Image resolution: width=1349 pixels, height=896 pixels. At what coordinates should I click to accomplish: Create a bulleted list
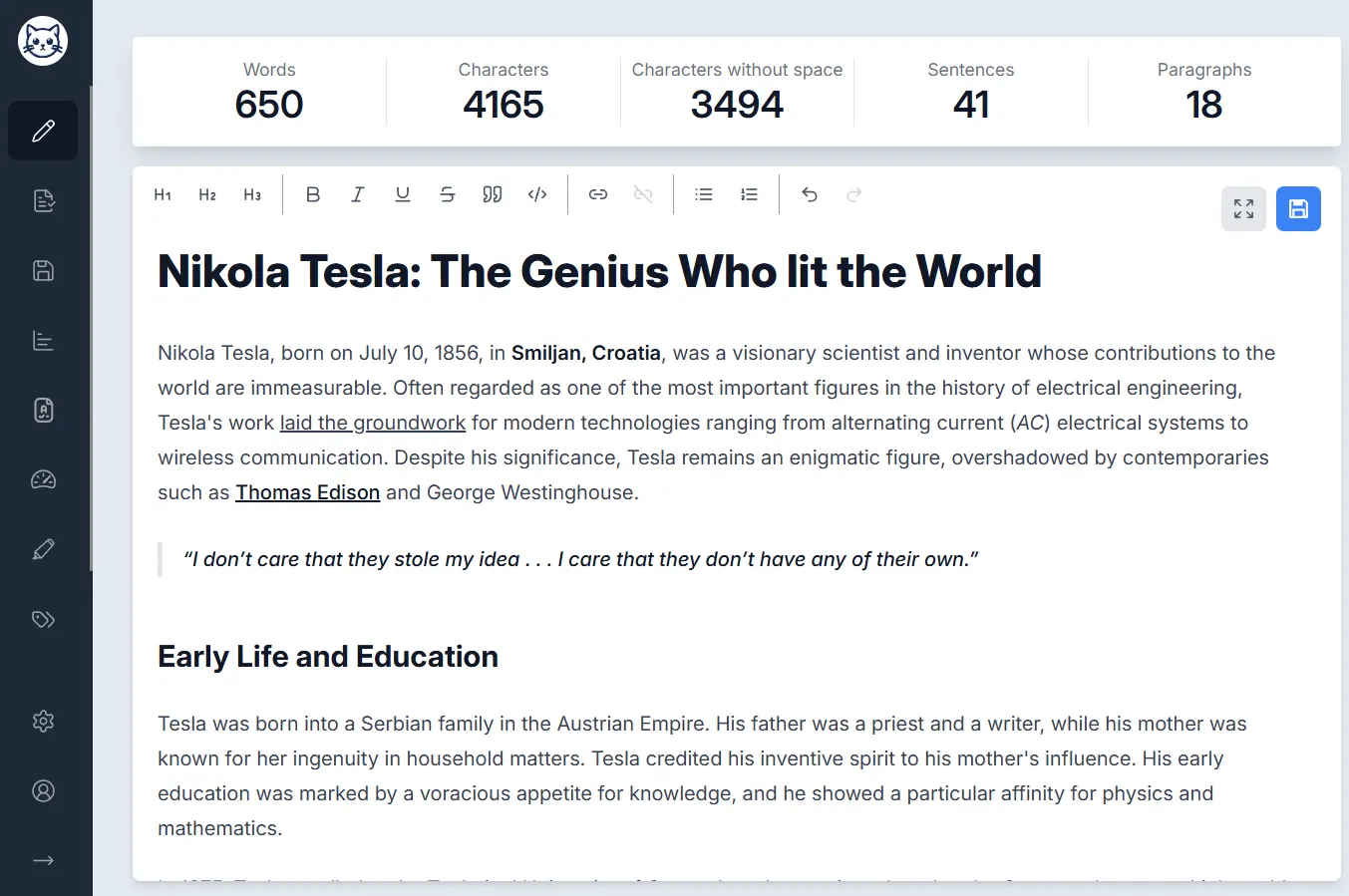[704, 195]
